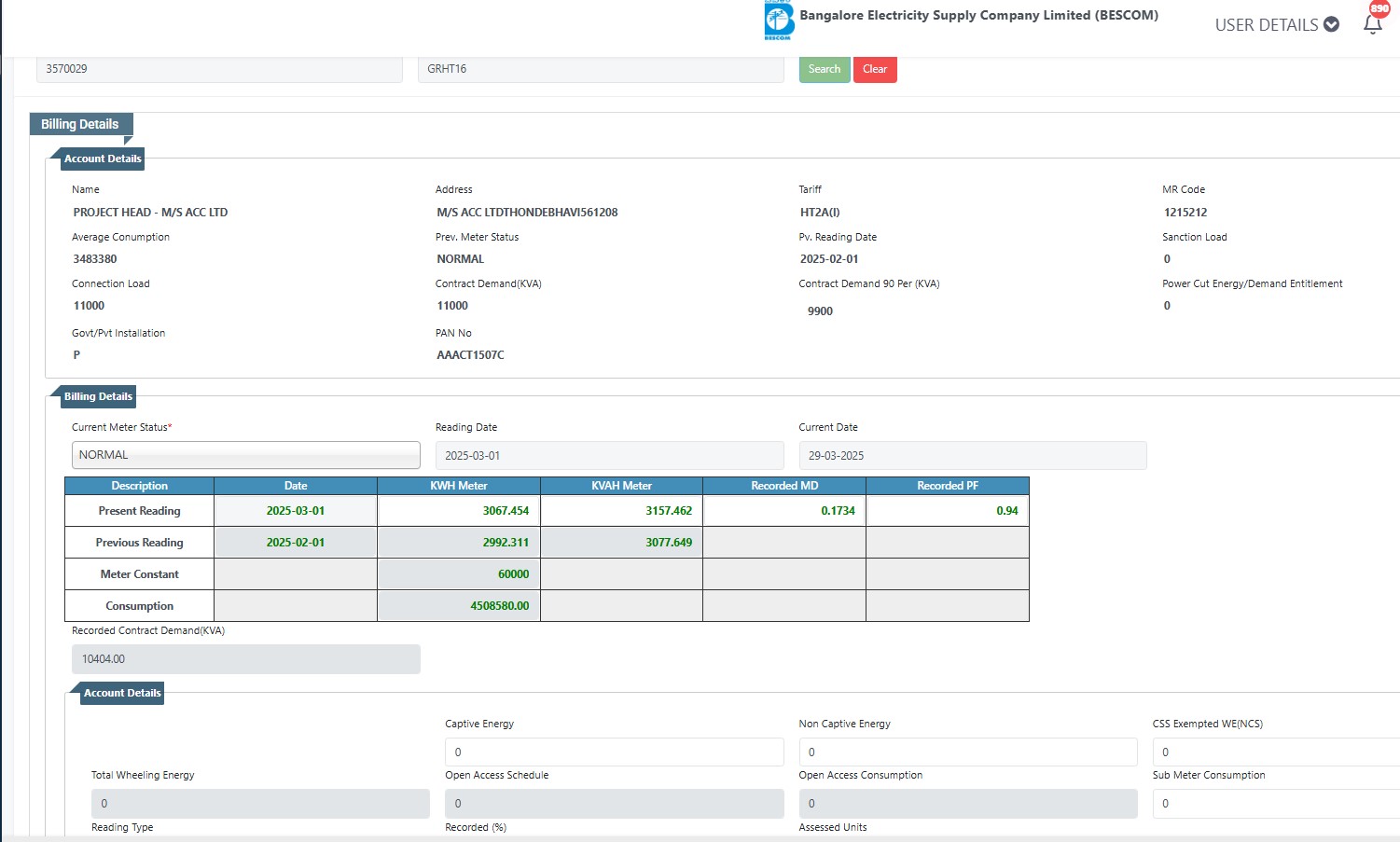1400x842 pixels.
Task: Click the Captive Energy input field
Action: [x=615, y=752]
